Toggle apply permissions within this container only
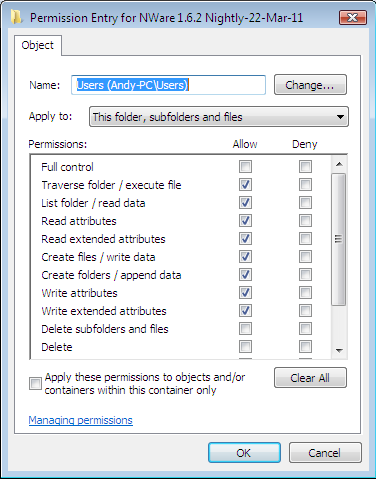Viewport: 376px width, 479px height. (35, 383)
